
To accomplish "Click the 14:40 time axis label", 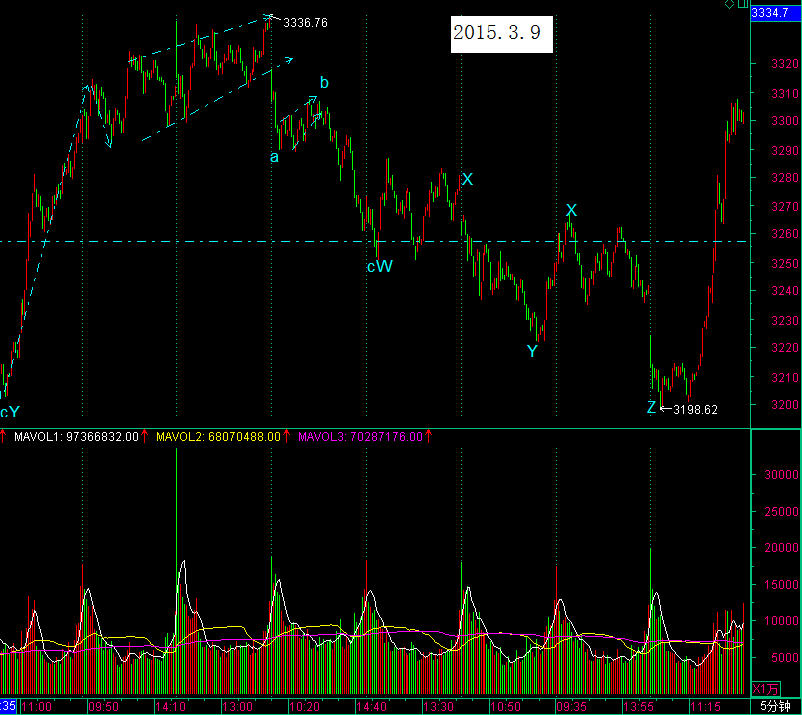I will (373, 706).
